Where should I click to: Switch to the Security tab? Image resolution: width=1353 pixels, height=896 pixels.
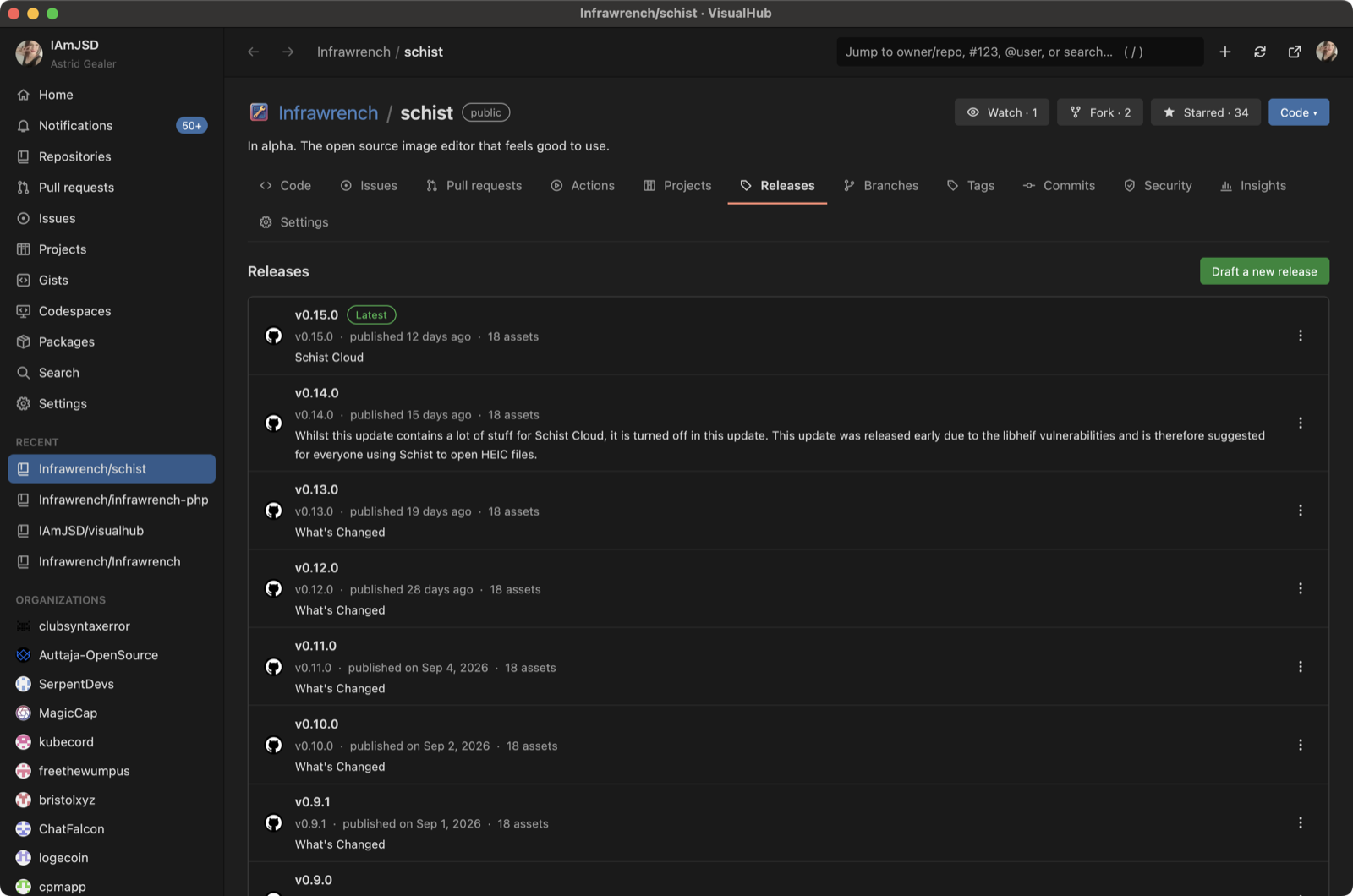click(1158, 186)
